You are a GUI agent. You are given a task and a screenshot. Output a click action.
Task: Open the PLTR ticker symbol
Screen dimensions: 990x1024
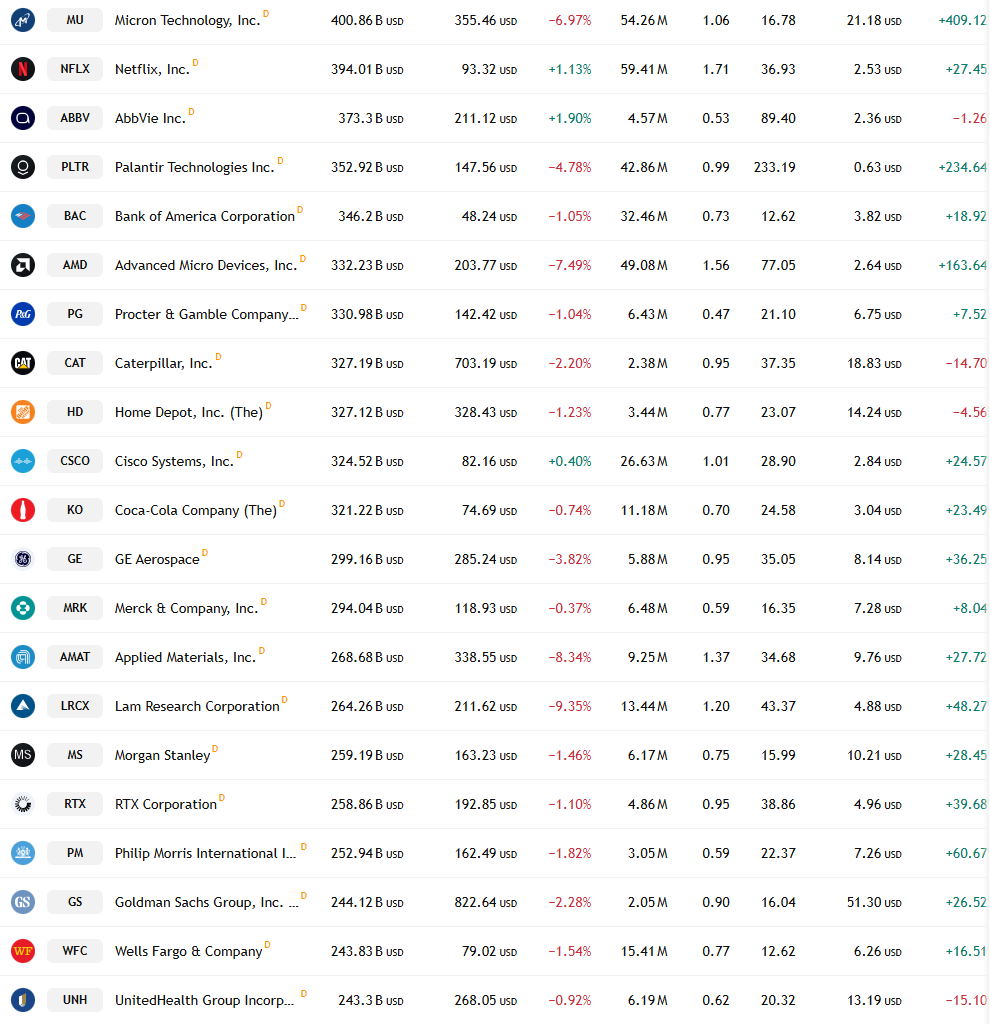tap(75, 167)
